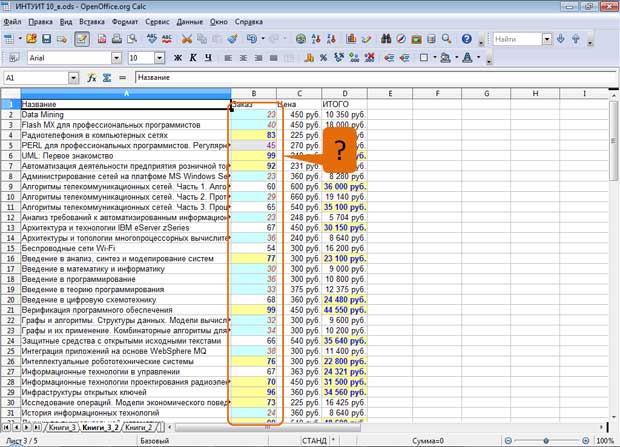Toggle Underline (Ч) formatting

(208, 58)
